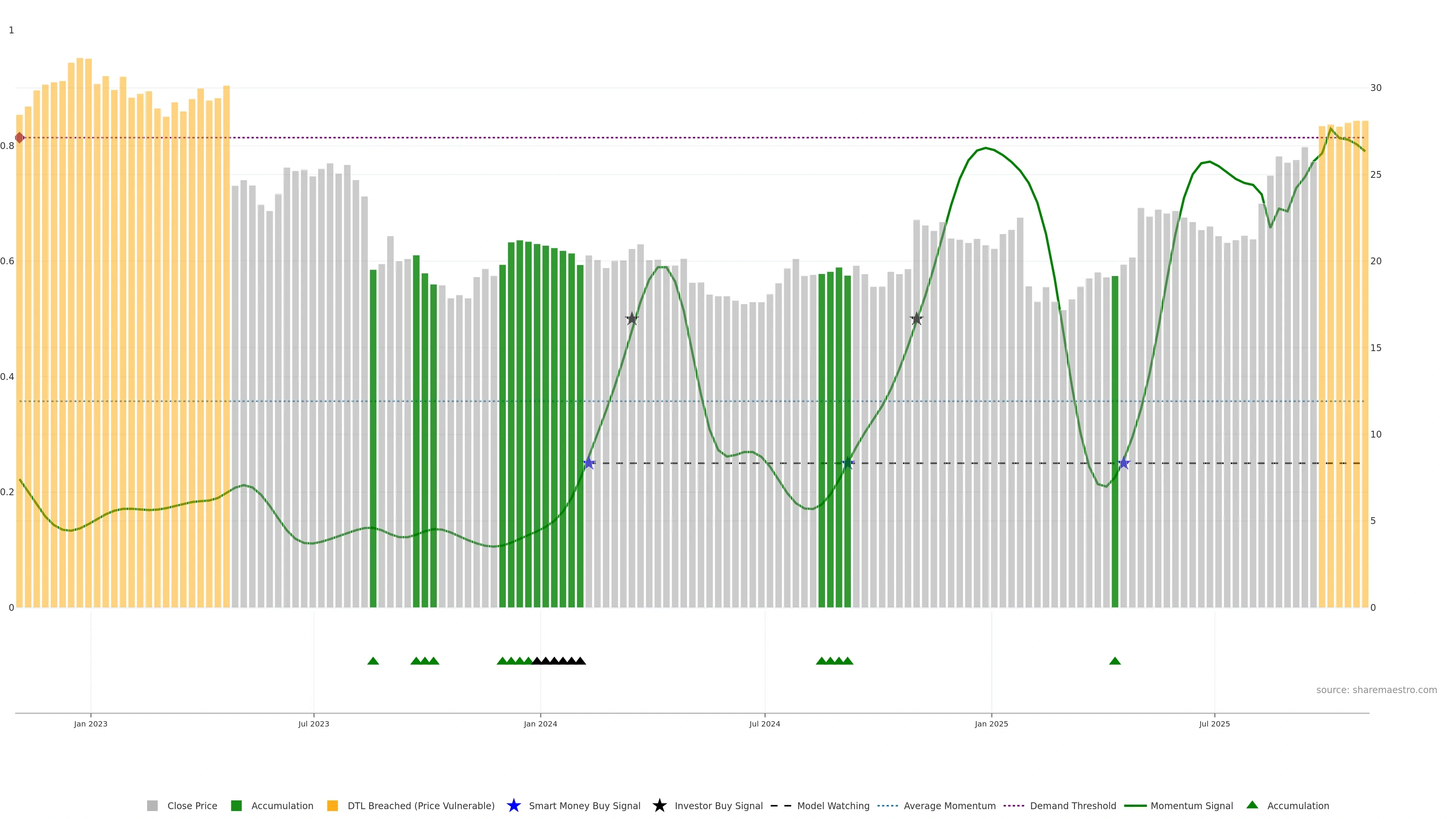Click the black star marker near March 2024
This screenshot has height=819, width=1456.
click(632, 319)
